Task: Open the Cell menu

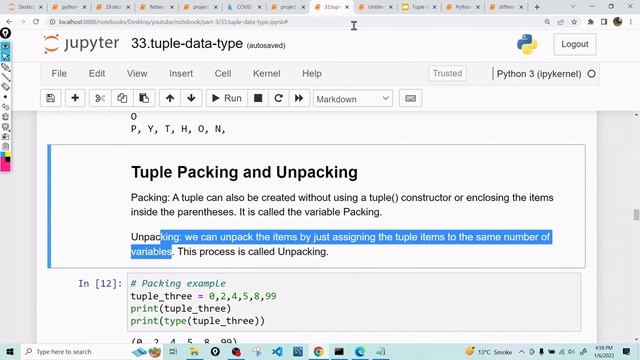Action: pyautogui.click(x=223, y=73)
